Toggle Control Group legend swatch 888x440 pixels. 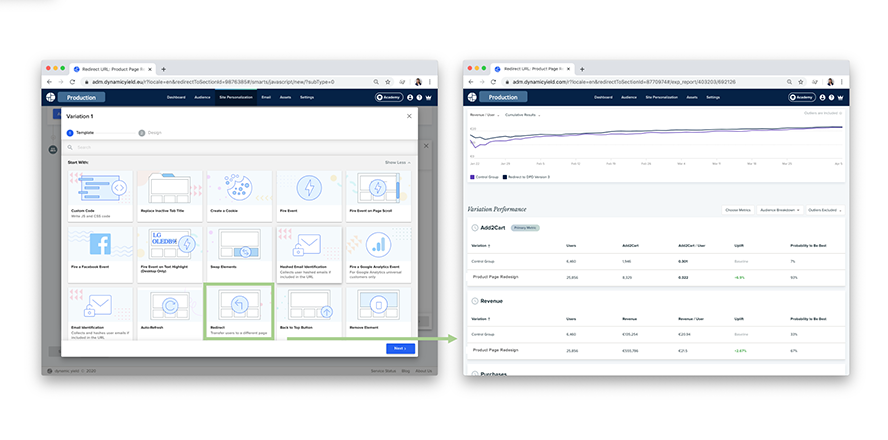(x=472, y=177)
